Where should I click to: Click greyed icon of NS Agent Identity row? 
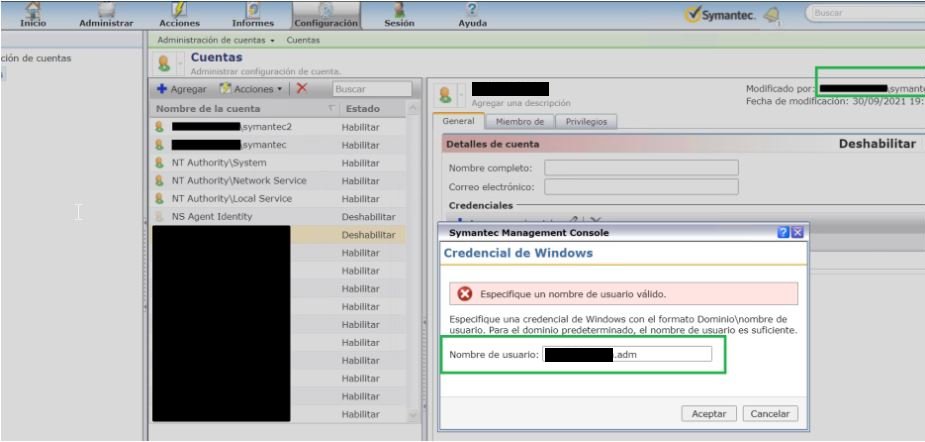pyautogui.click(x=159, y=217)
